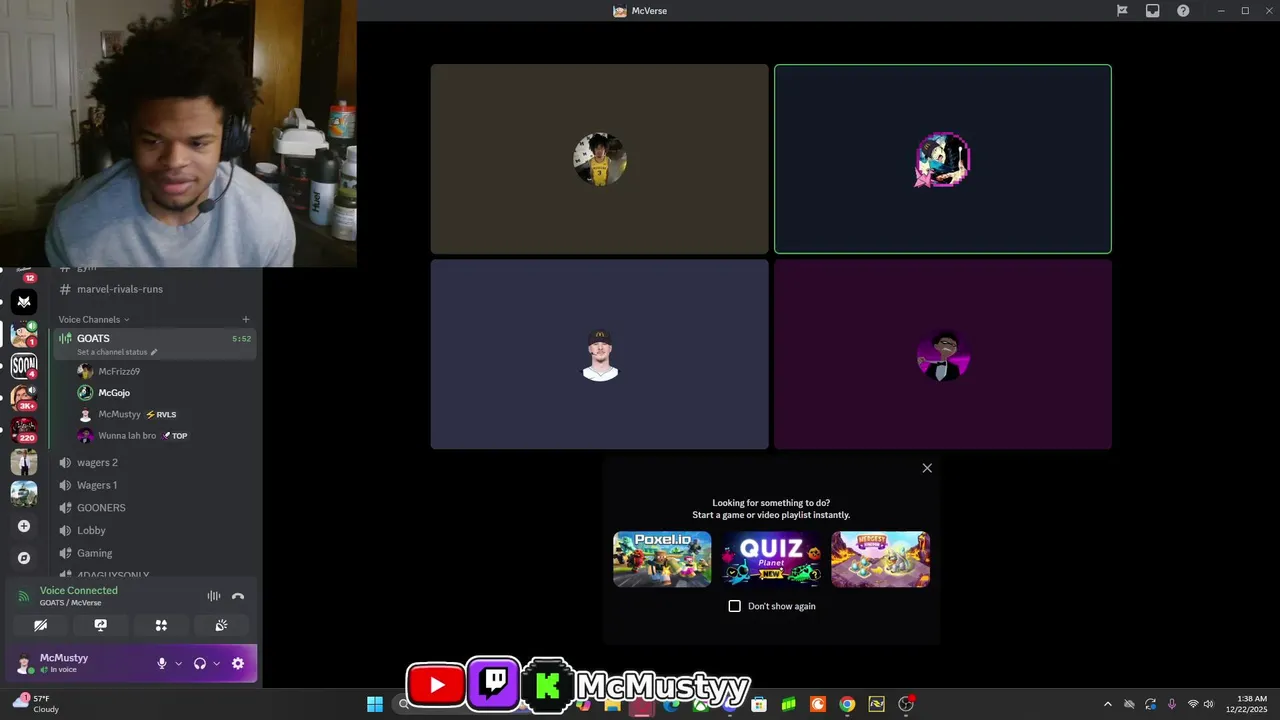This screenshot has width=1280, height=720.
Task: Open Discover servers compass icon
Action: 24,558
